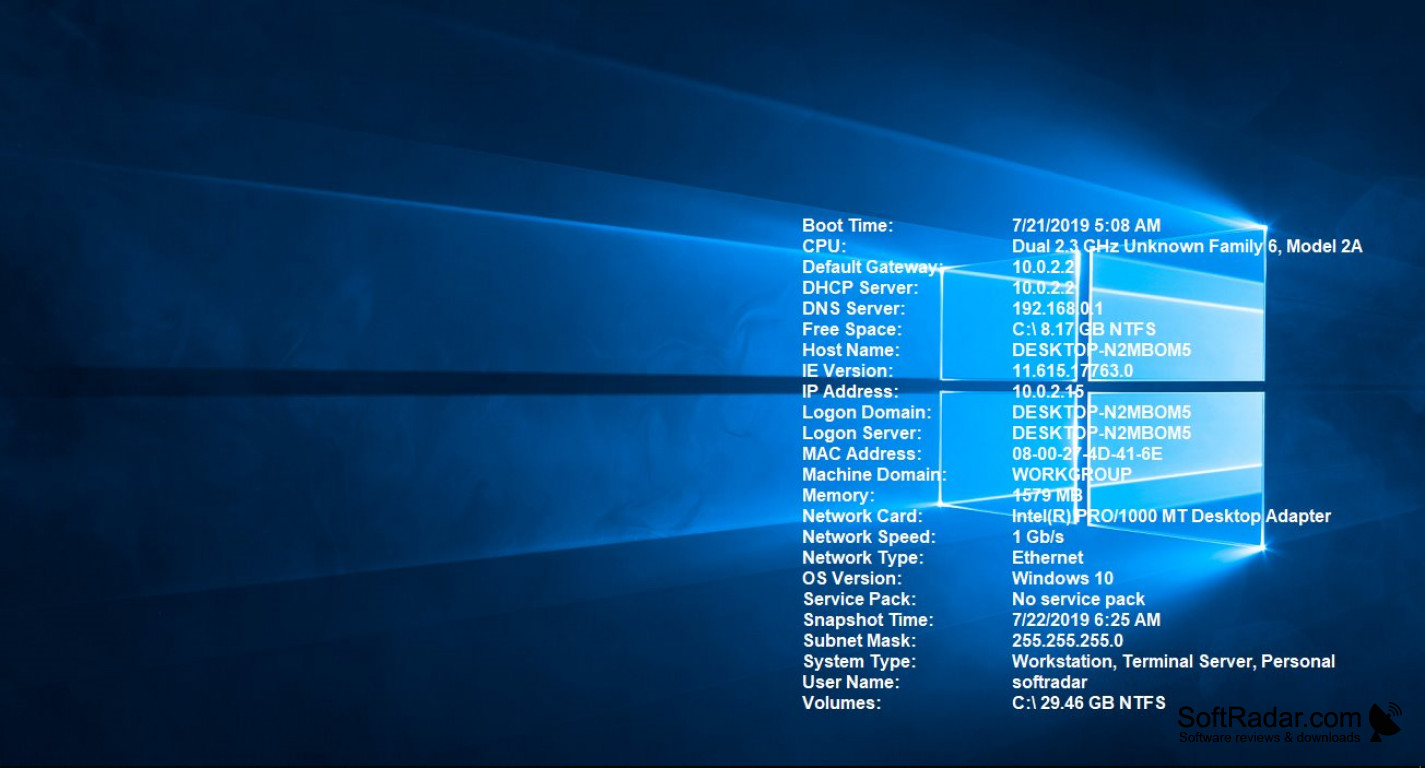Image resolution: width=1425 pixels, height=768 pixels.
Task: Click the Windows logo on the wallpaper
Action: pyautogui.click(x=1102, y=390)
